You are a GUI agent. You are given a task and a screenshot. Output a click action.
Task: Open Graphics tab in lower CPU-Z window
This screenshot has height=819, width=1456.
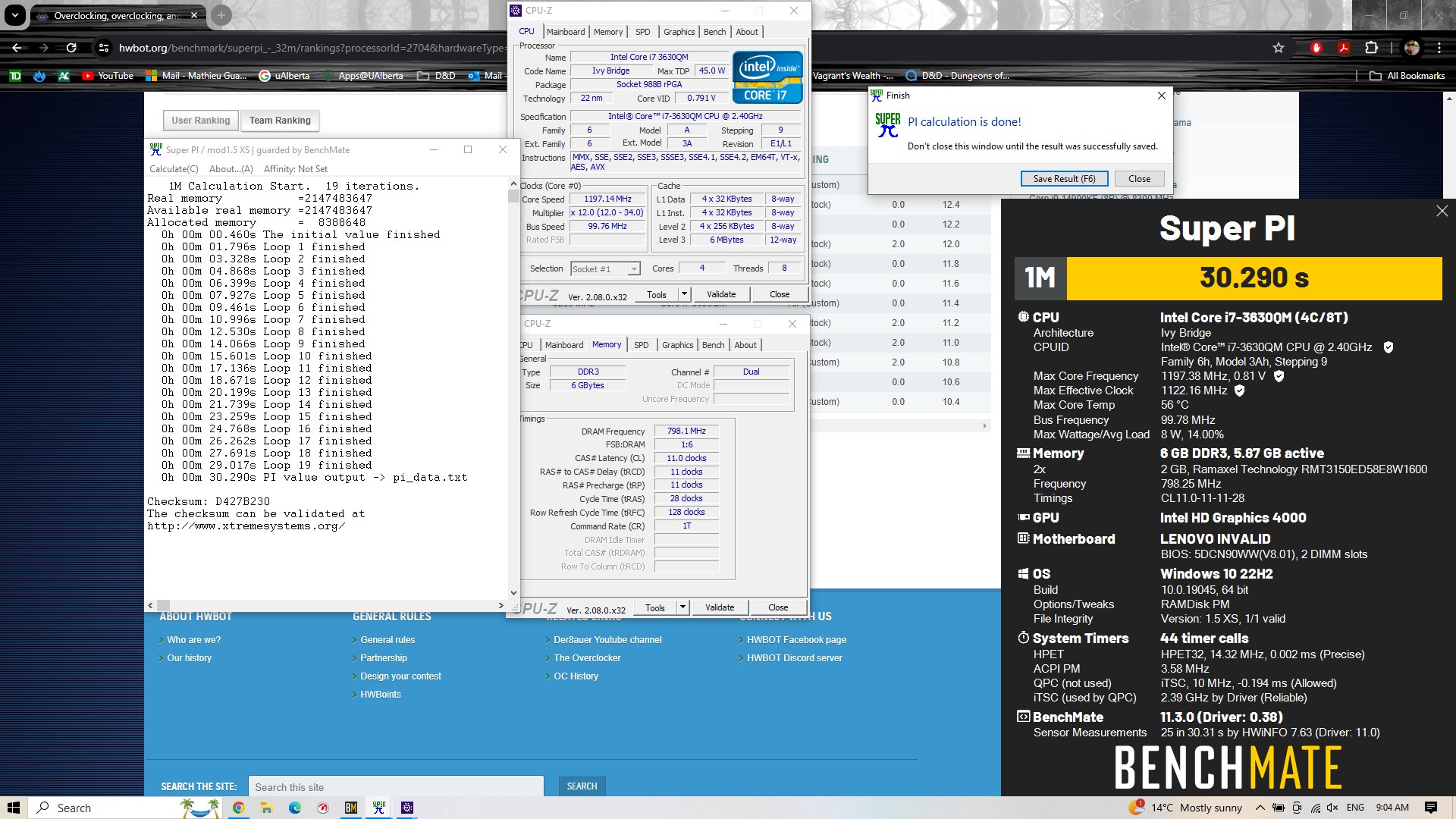coord(677,345)
